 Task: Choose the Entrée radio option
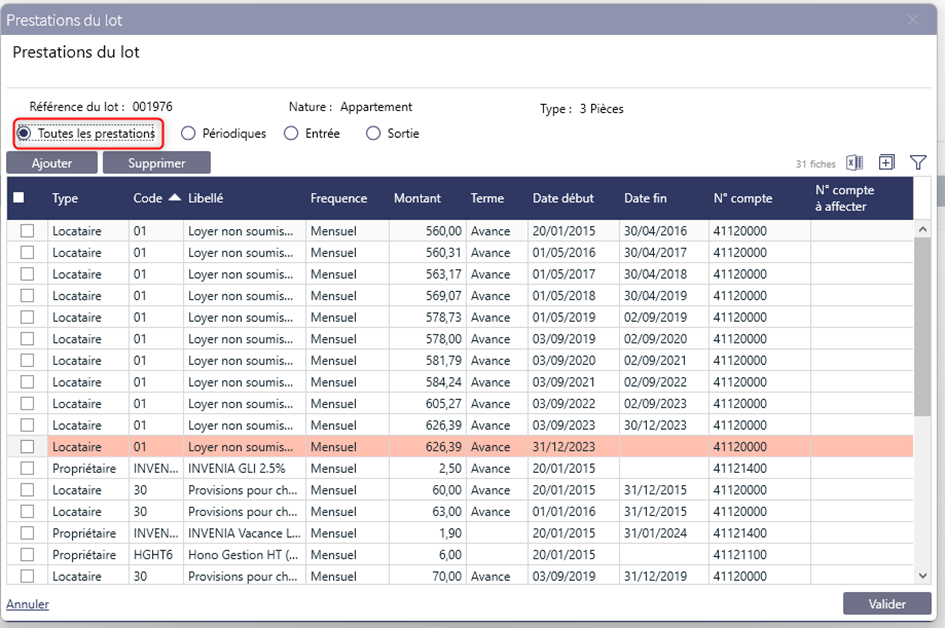(x=291, y=133)
